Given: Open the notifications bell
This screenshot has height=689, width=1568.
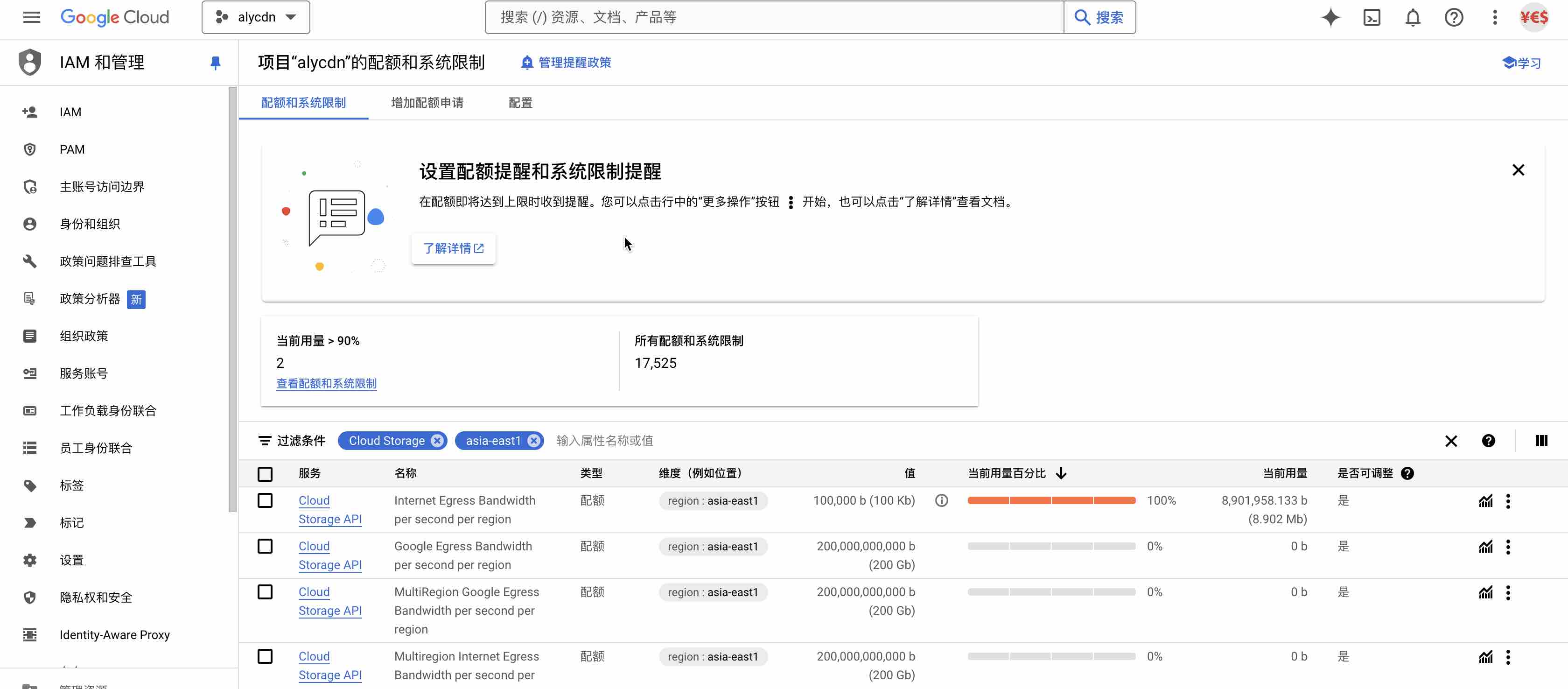Looking at the screenshot, I should 1413,17.
